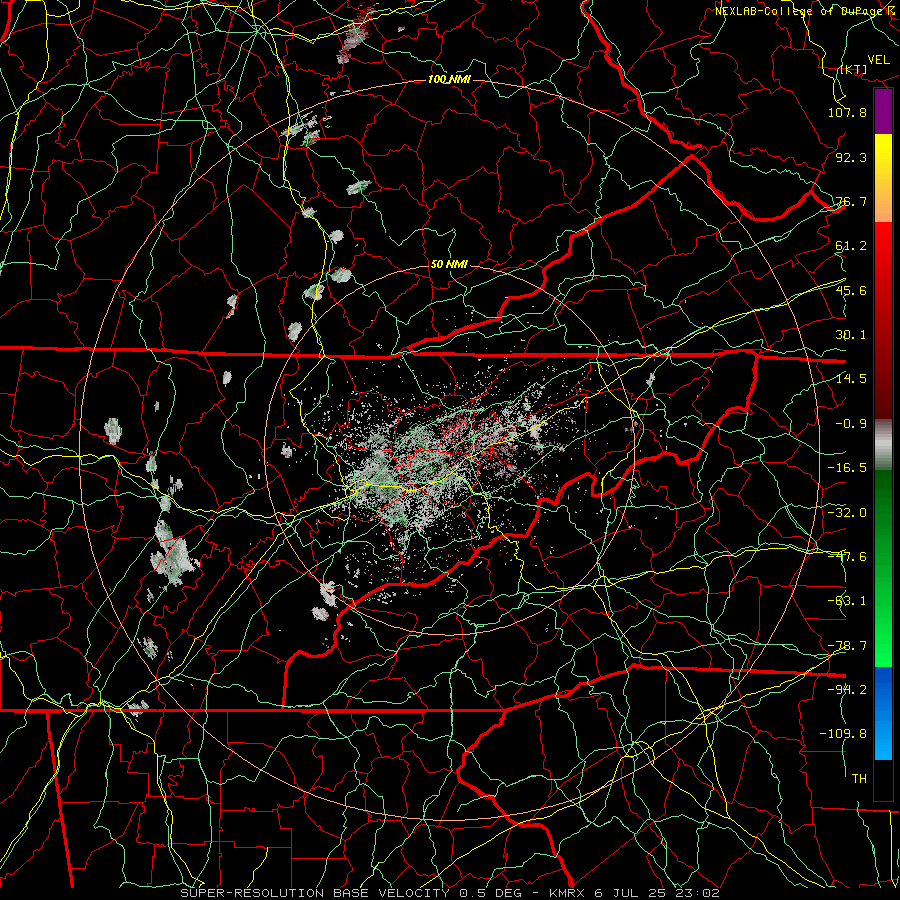Click the 50 NMI range ring label
This screenshot has height=900, width=900.
(449, 265)
